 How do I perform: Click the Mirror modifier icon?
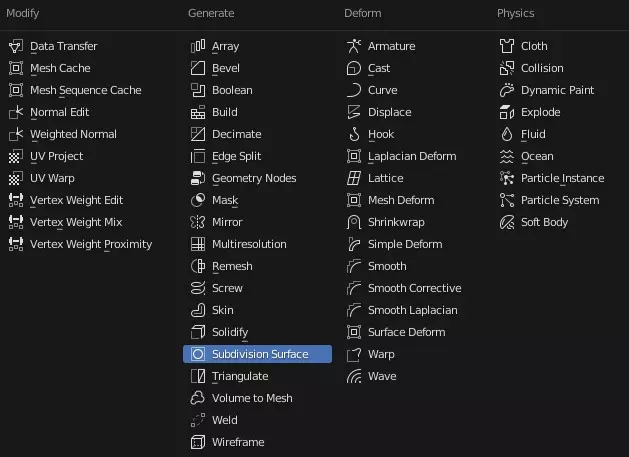198,222
